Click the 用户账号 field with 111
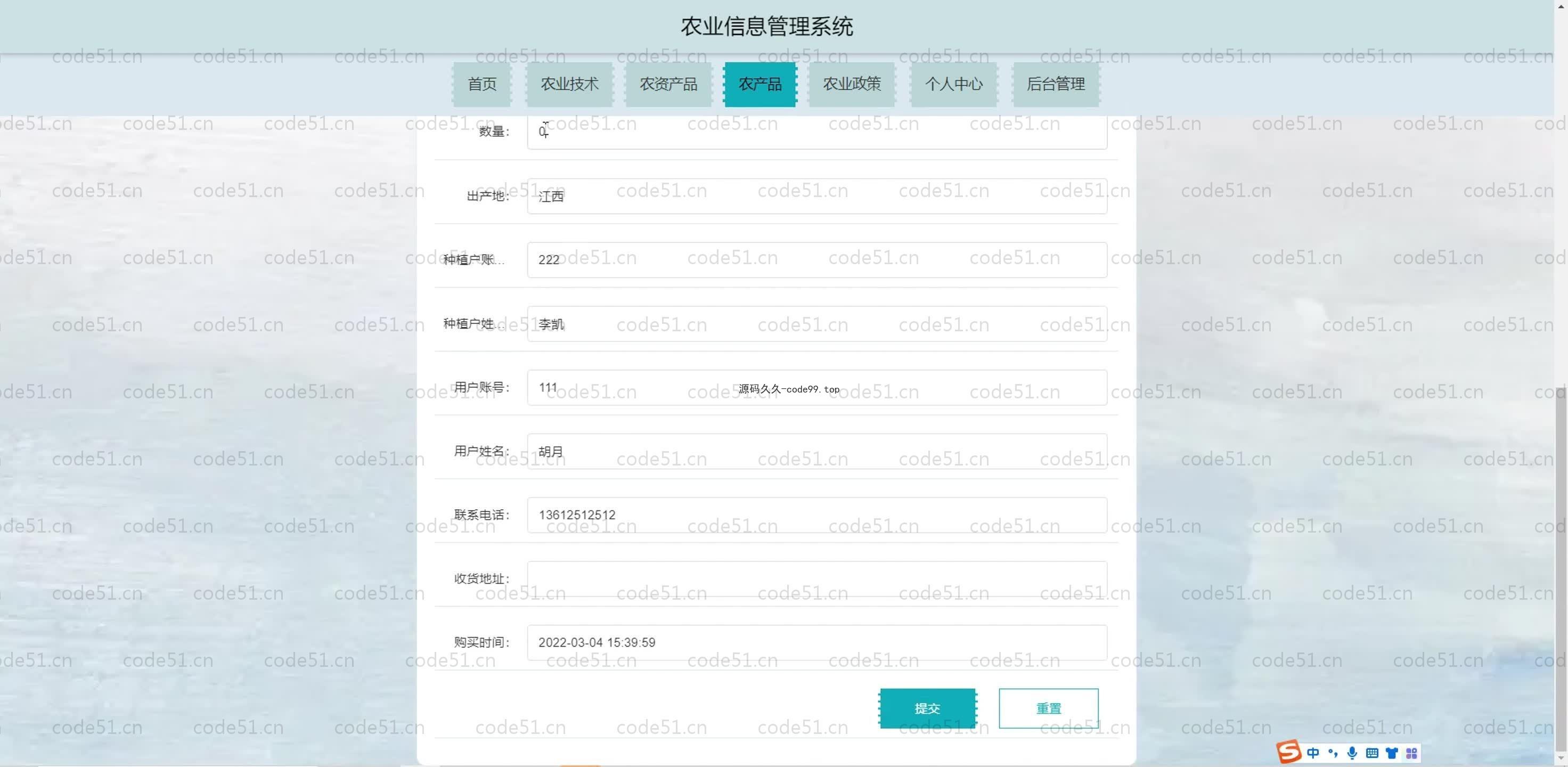 pyautogui.click(x=817, y=388)
